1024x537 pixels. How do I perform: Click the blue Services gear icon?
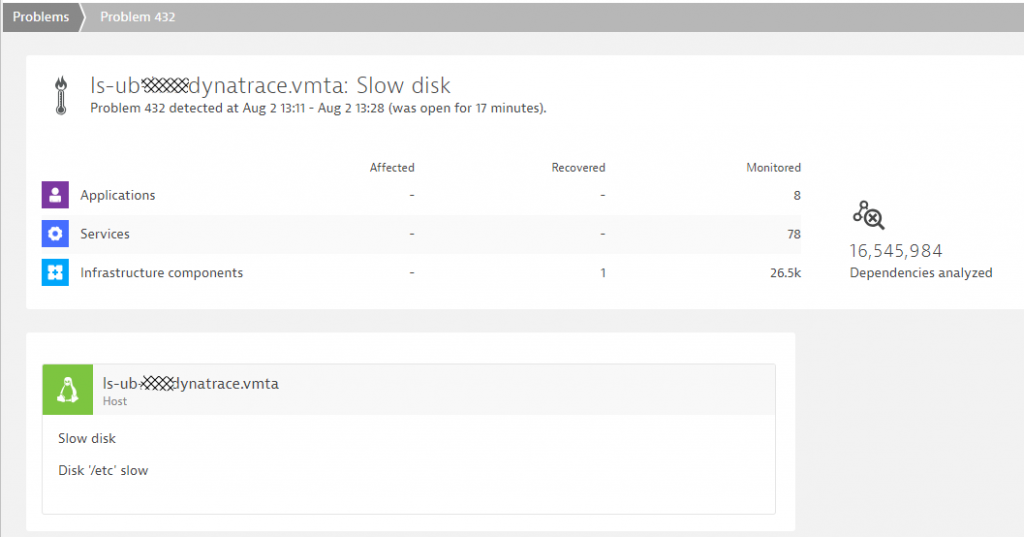point(55,233)
